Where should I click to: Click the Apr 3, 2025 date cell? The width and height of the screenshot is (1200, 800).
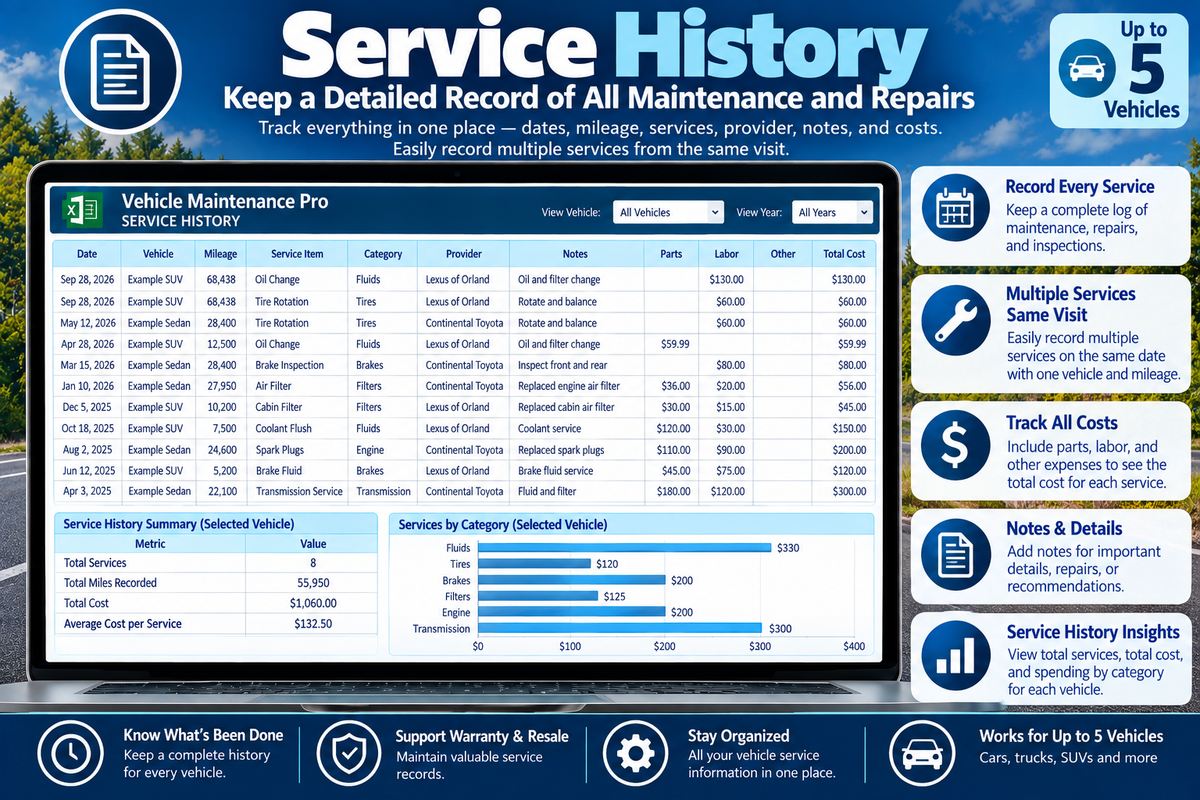[87, 491]
